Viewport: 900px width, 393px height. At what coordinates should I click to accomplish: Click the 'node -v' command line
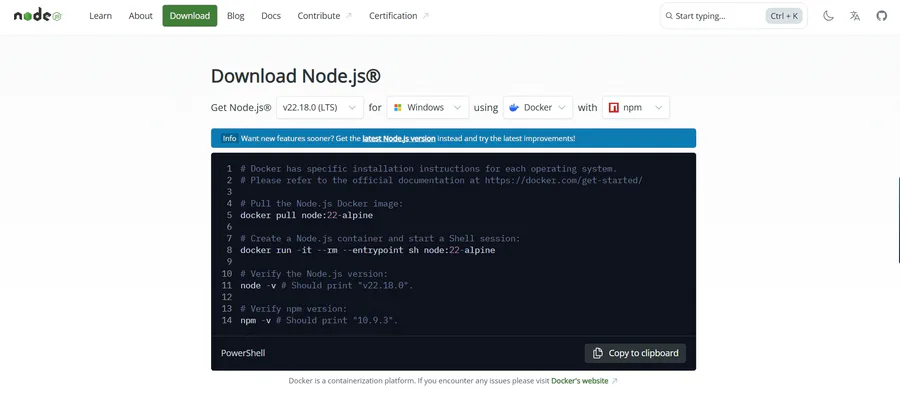tap(327, 285)
